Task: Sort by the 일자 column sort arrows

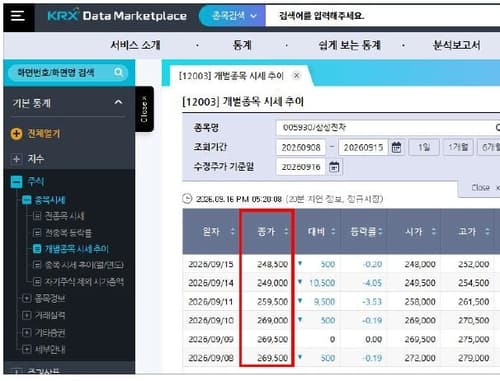Action: (x=233, y=231)
